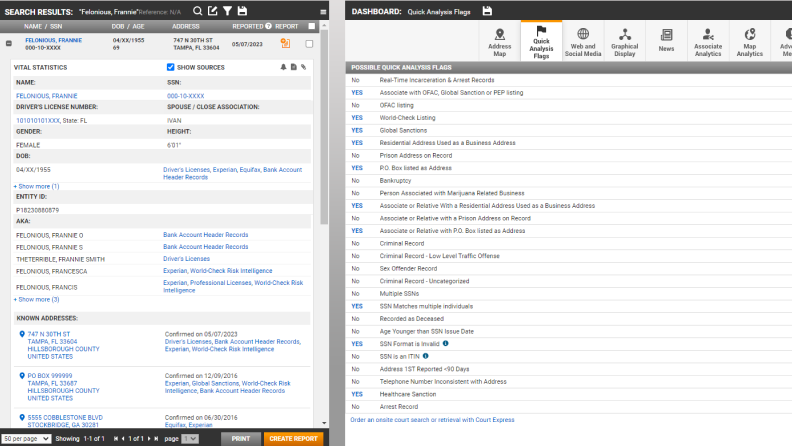
Task: Click the bell alert icon in Vital Statistics
Action: pyautogui.click(x=282, y=67)
